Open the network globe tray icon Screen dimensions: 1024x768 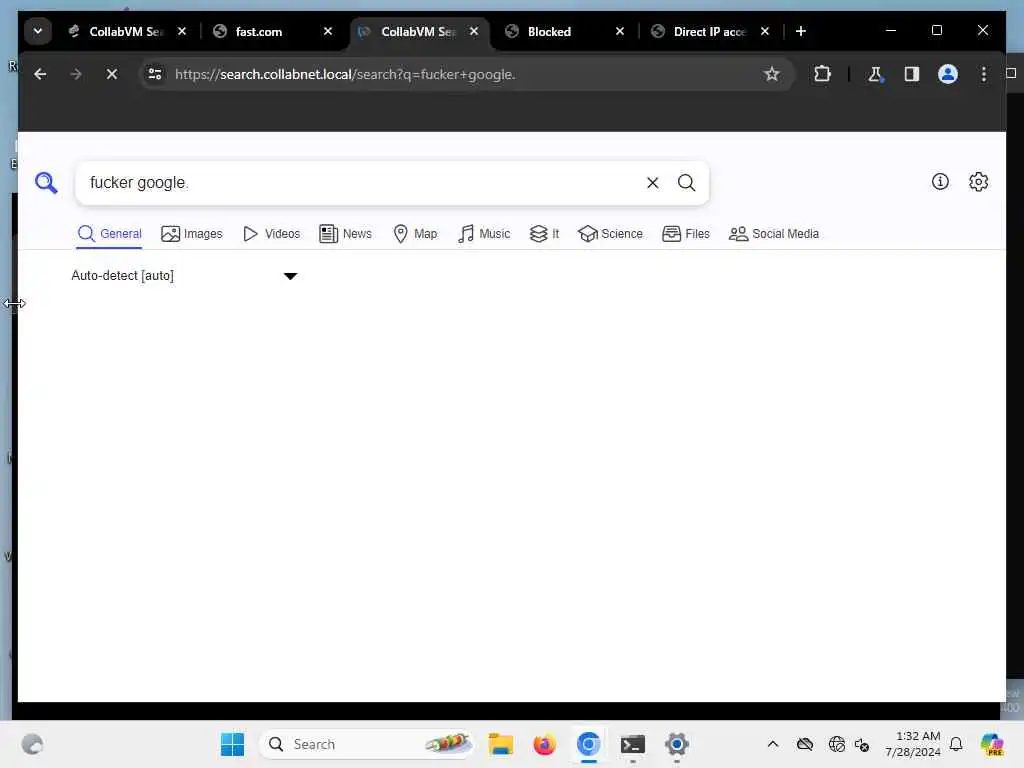[836, 744]
